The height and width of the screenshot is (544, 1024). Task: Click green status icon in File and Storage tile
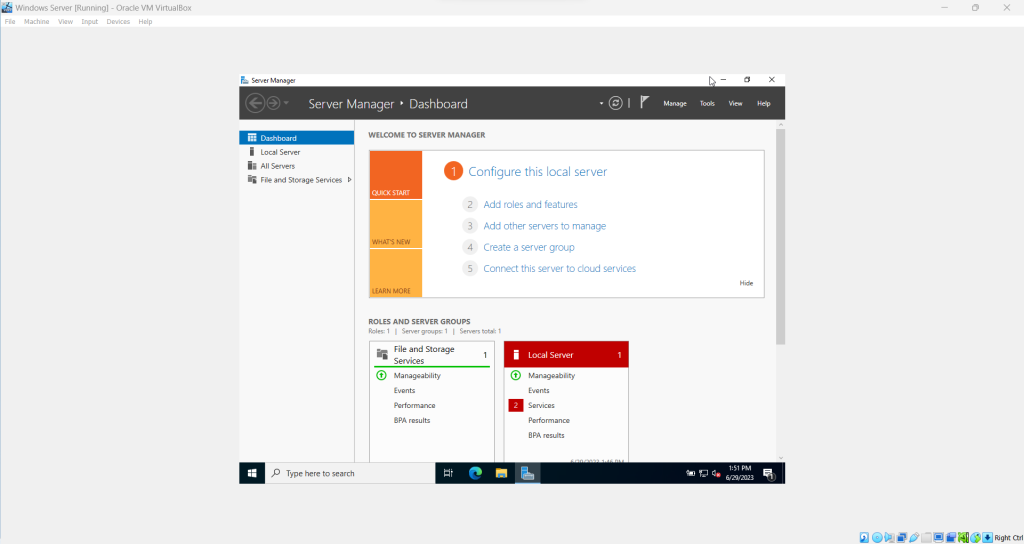[x=381, y=376]
